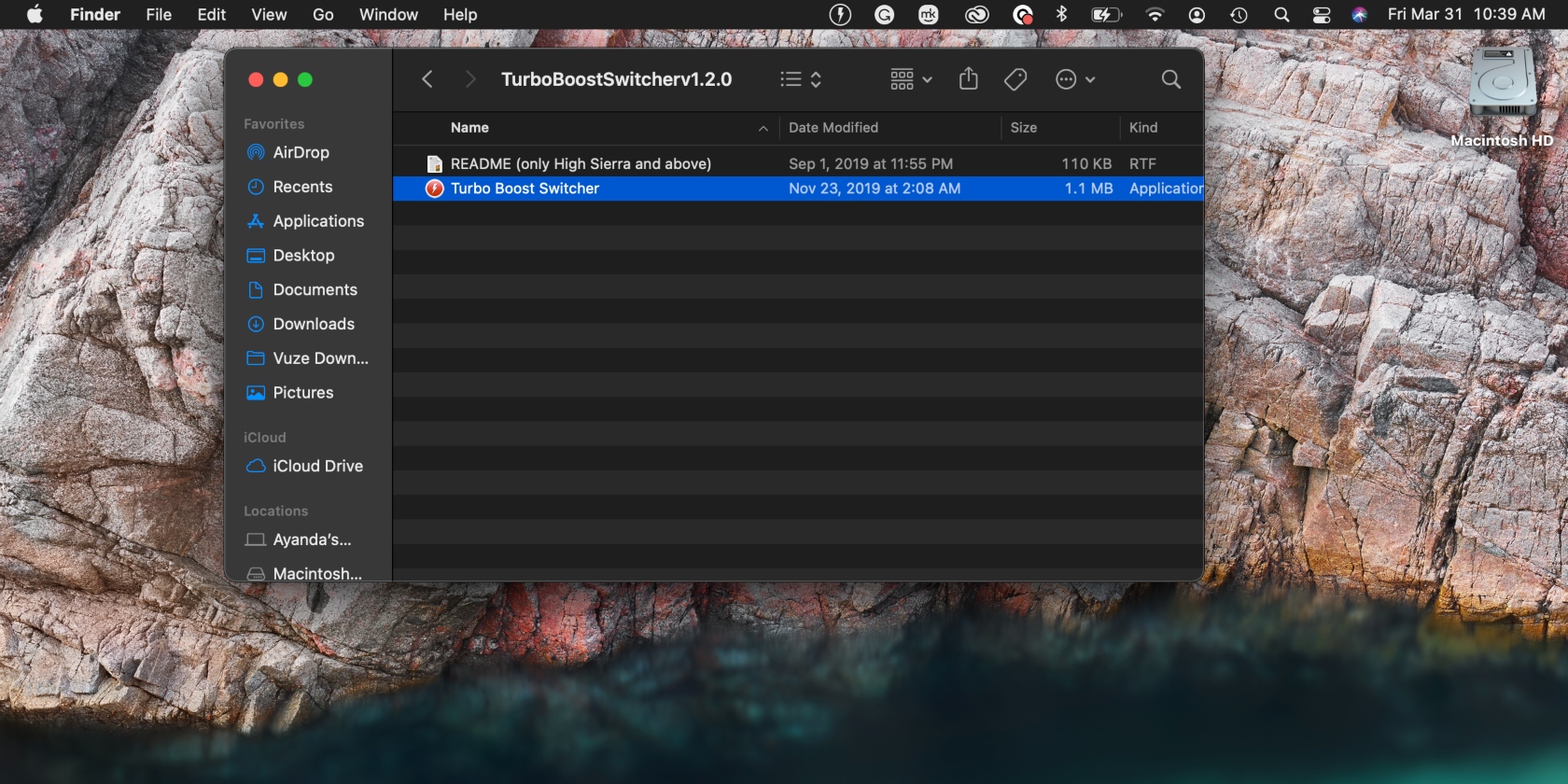The width and height of the screenshot is (1568, 784).
Task: Click the Edit Tags toolbar button
Action: tap(1015, 79)
